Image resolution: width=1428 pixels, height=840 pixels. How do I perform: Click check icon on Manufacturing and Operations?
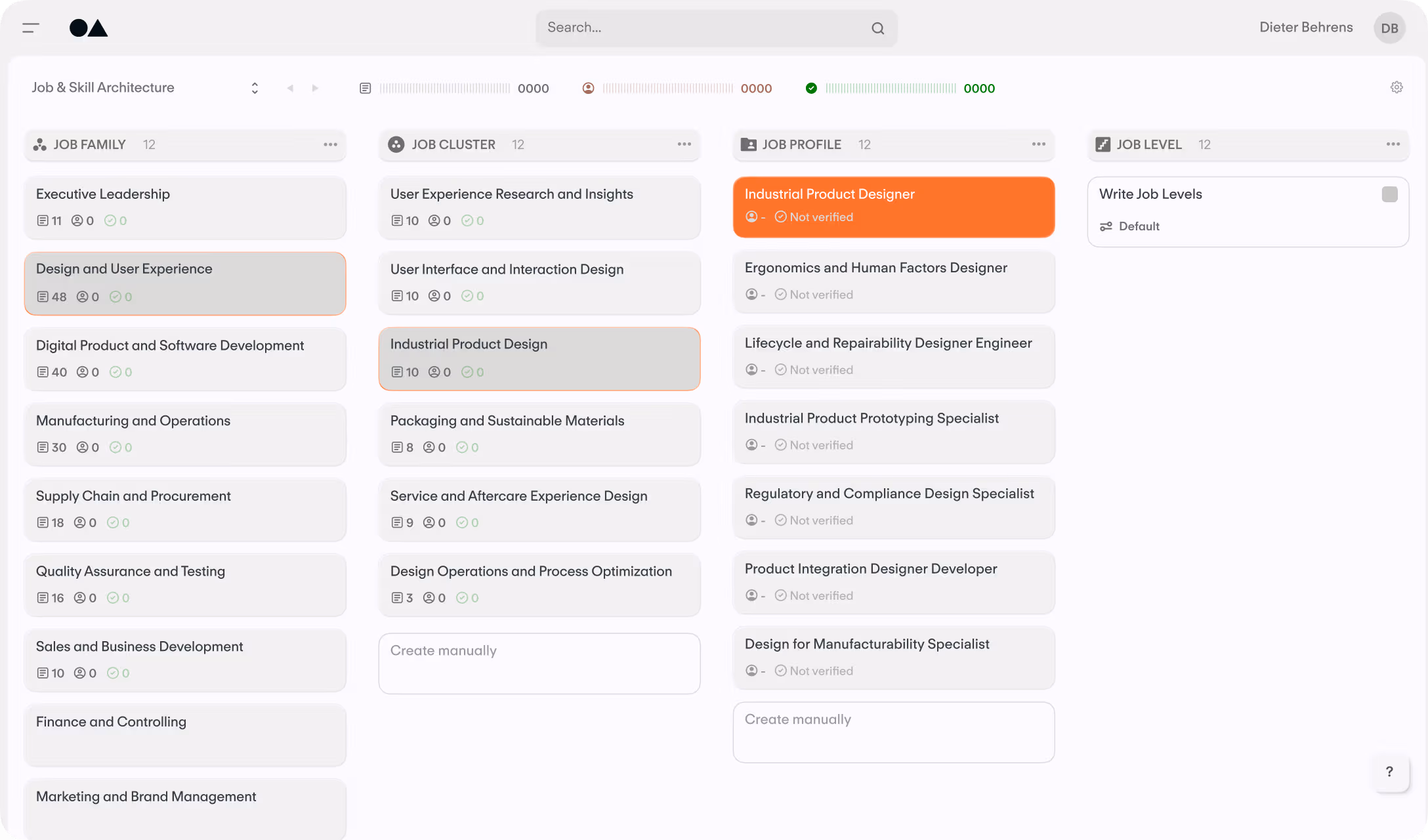tap(115, 447)
